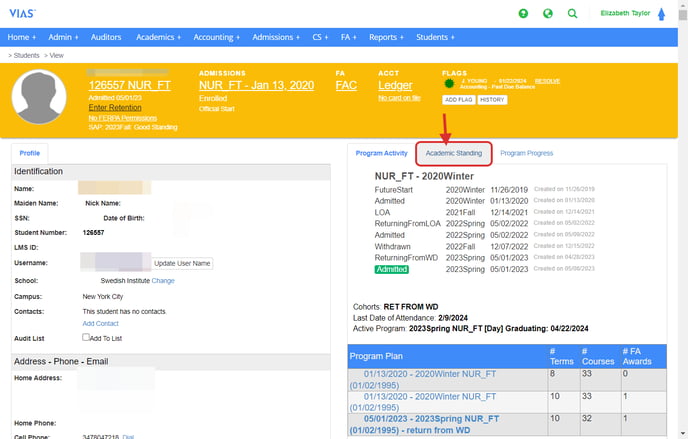
Task: Expand the CS menu
Action: 320,37
